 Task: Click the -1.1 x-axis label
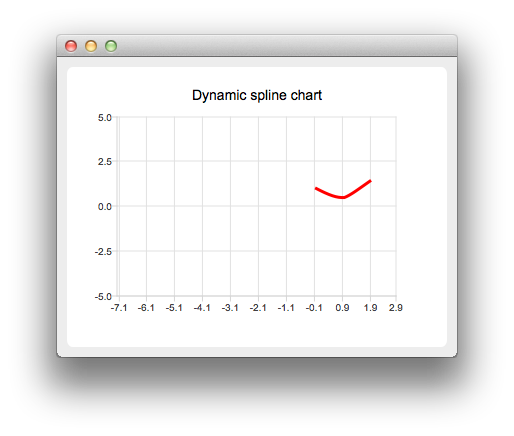[286, 308]
